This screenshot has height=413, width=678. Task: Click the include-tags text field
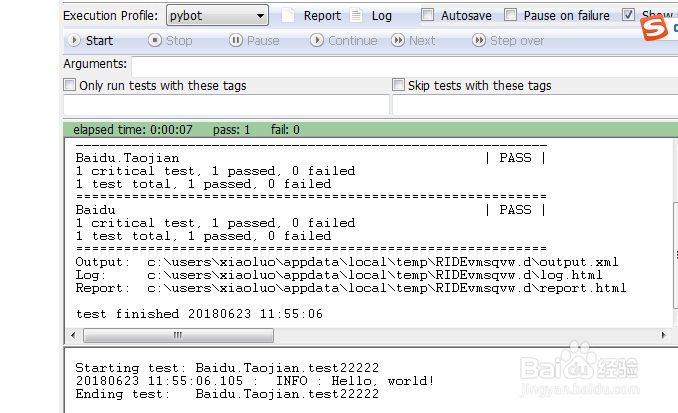[x=226, y=106]
